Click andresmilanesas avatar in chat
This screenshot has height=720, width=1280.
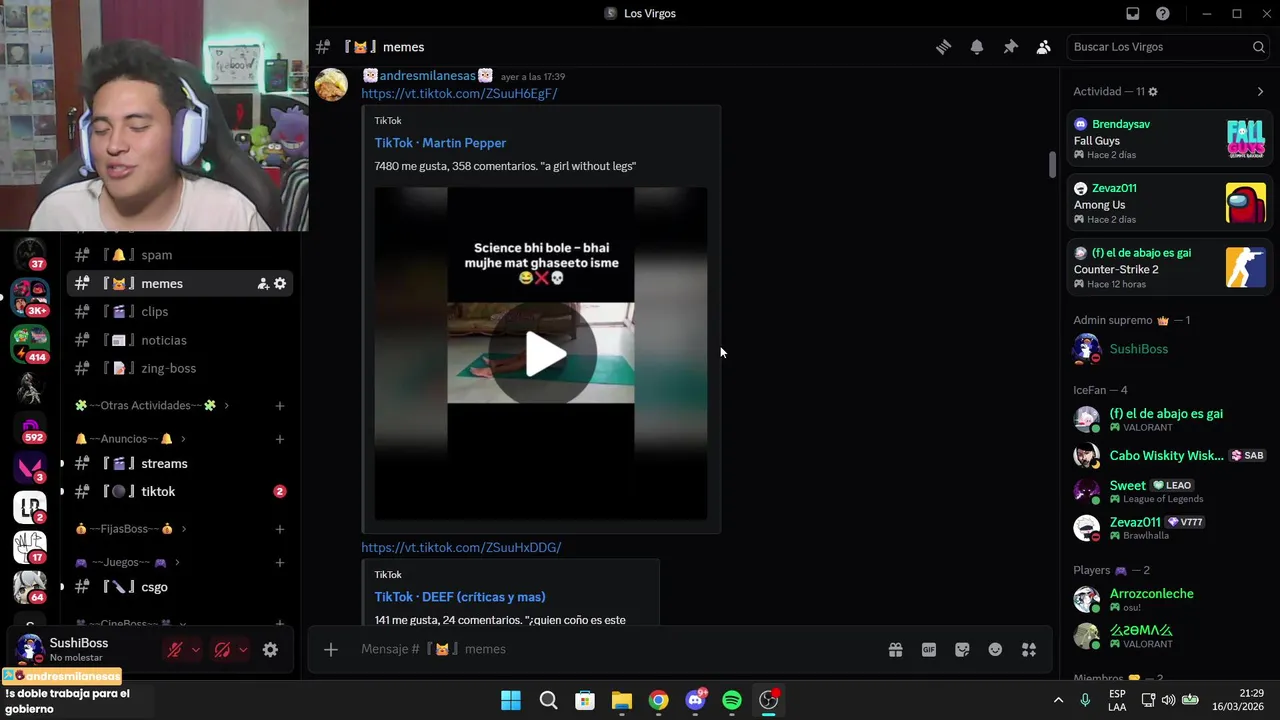point(331,85)
